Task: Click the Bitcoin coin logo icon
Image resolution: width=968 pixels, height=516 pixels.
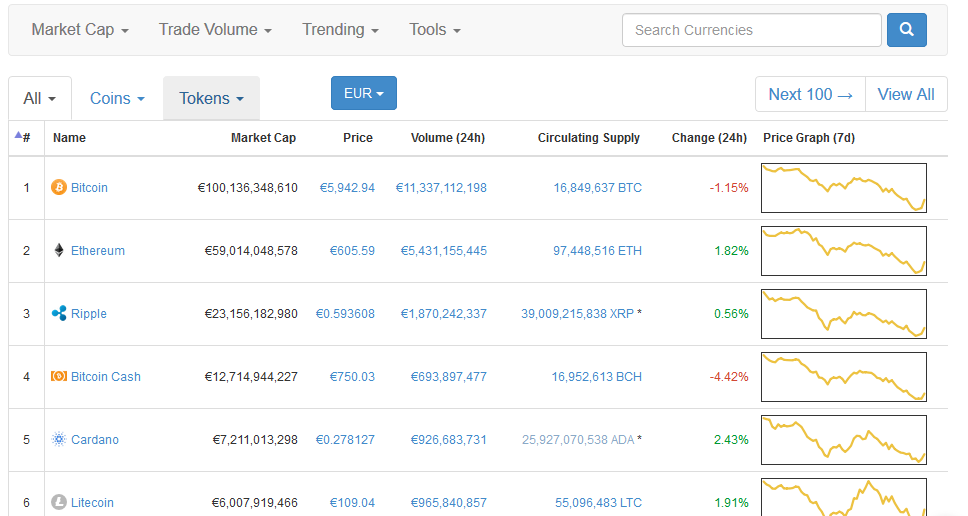Action: point(59,187)
